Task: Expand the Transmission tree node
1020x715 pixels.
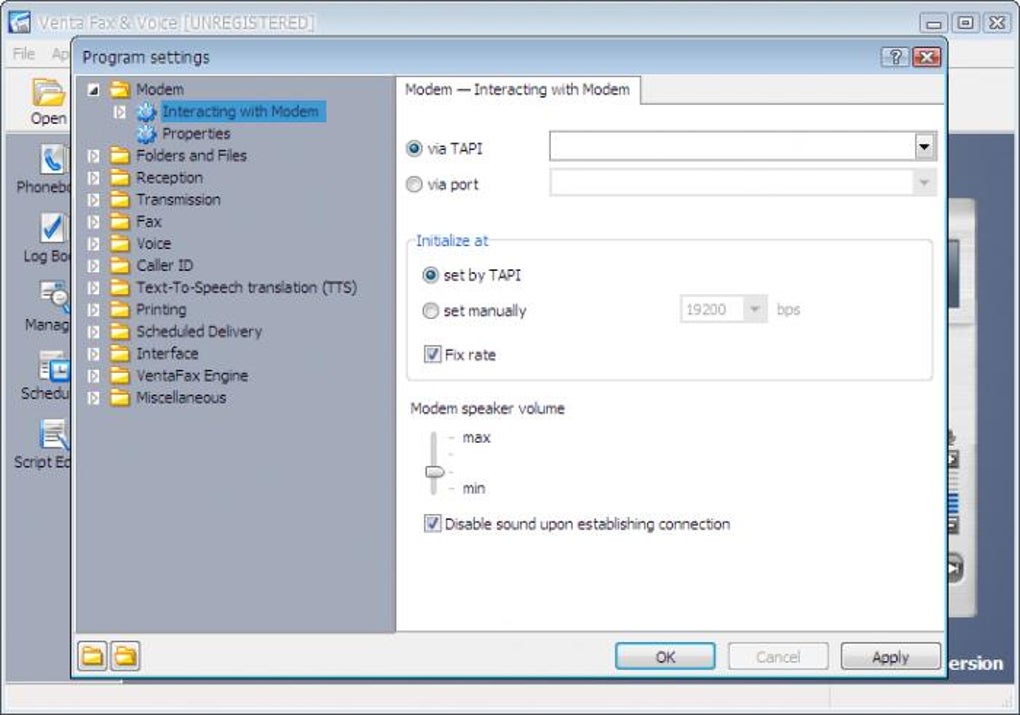Action: click(x=94, y=200)
